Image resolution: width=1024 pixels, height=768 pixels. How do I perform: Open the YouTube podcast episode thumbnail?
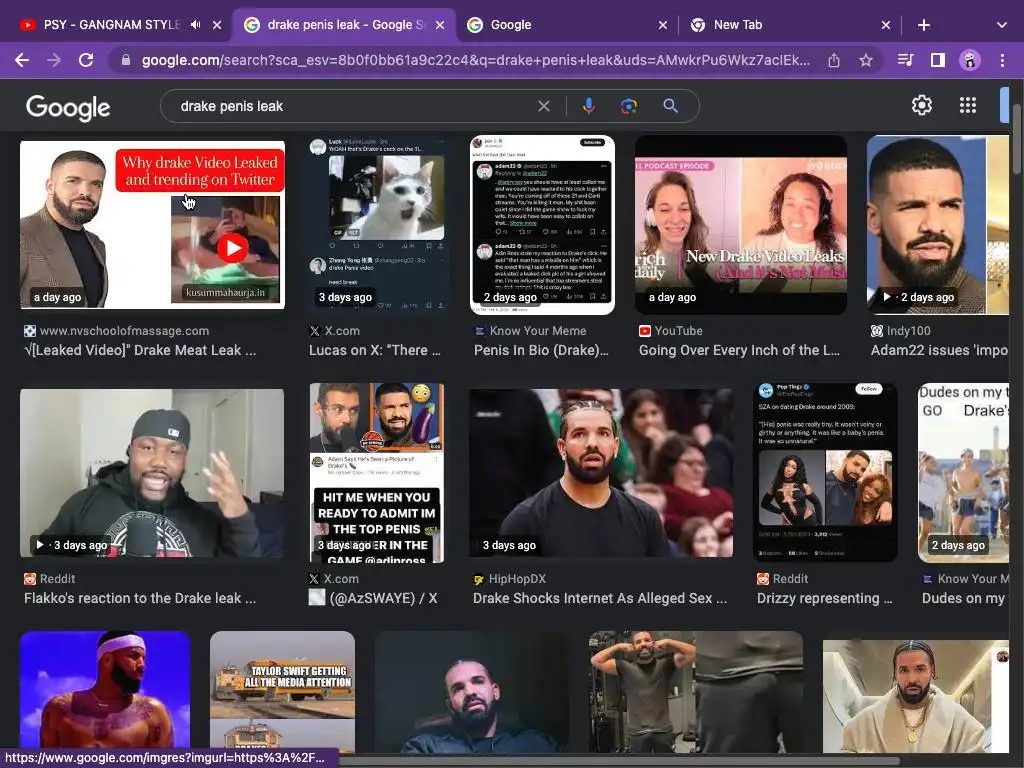tap(741, 225)
